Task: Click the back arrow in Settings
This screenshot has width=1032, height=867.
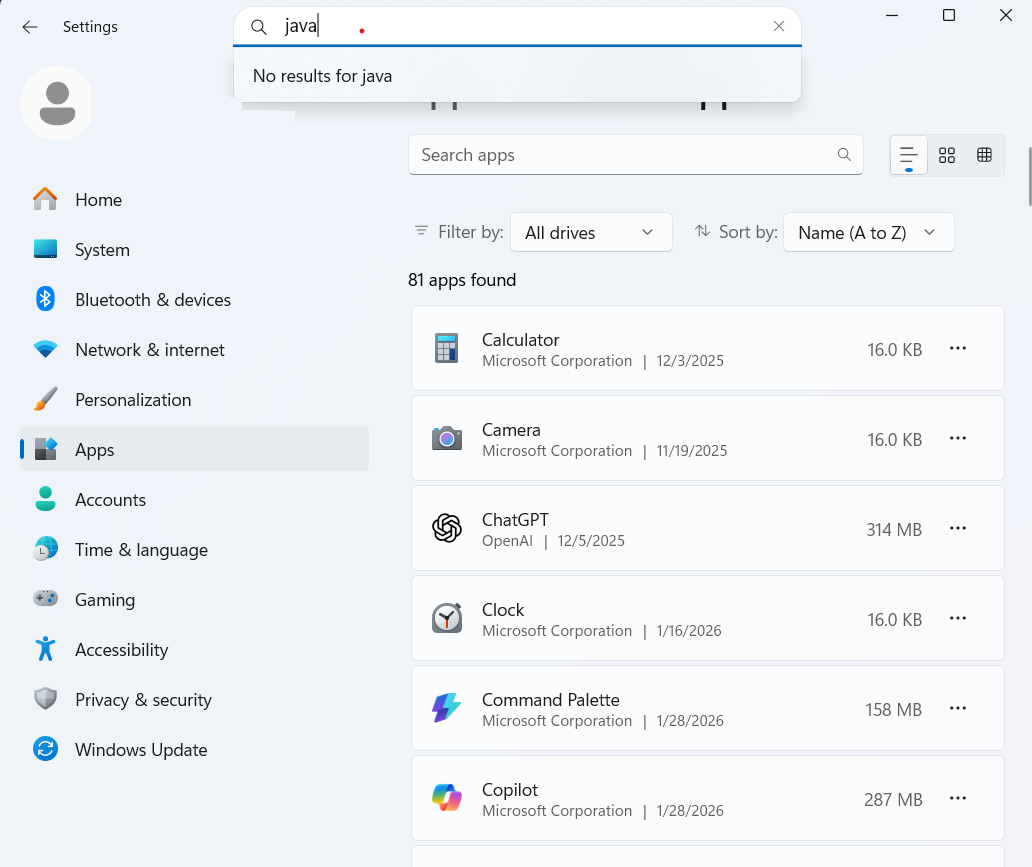Action: (30, 27)
